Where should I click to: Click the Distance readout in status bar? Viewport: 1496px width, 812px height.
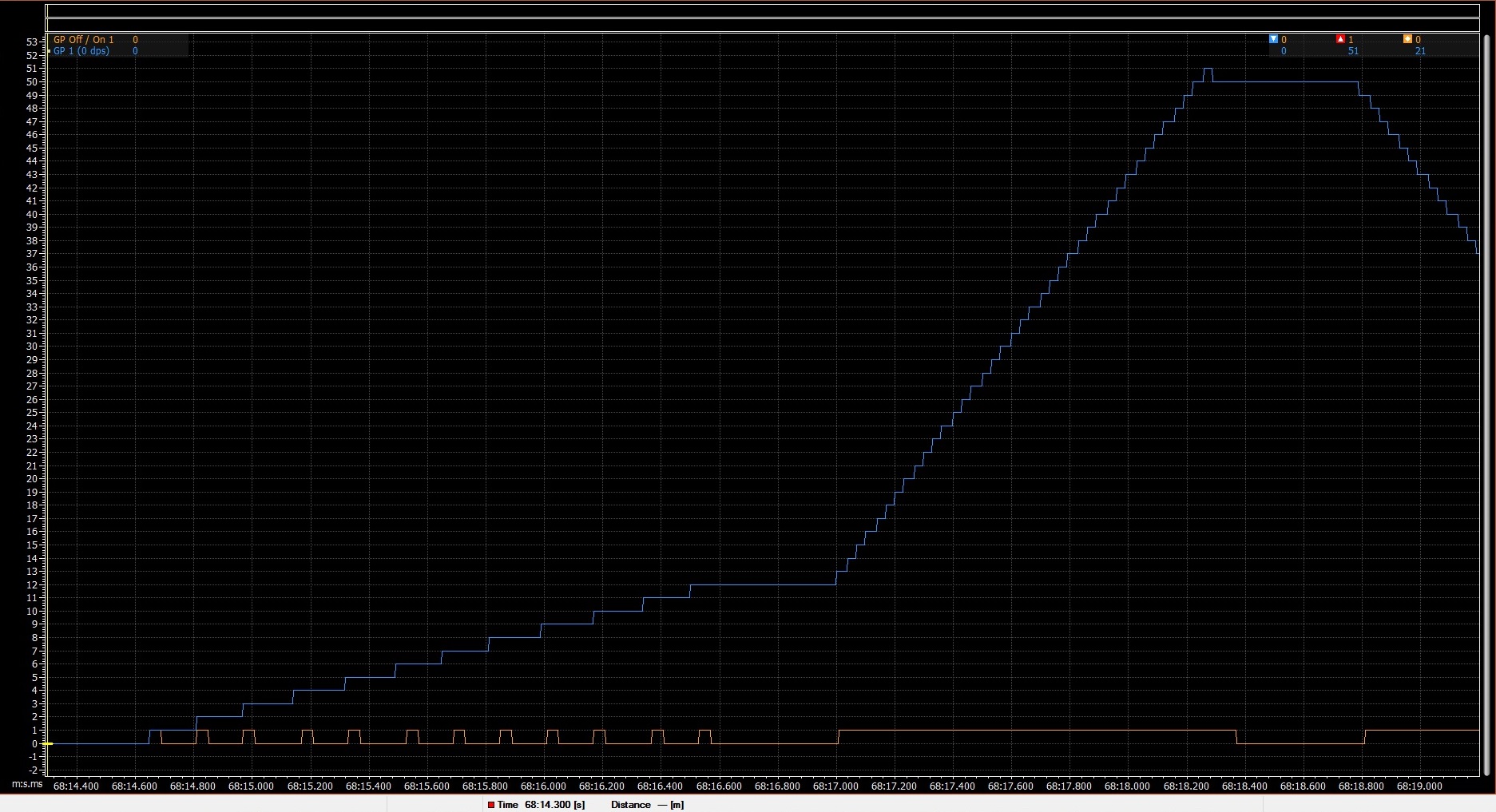(647, 805)
